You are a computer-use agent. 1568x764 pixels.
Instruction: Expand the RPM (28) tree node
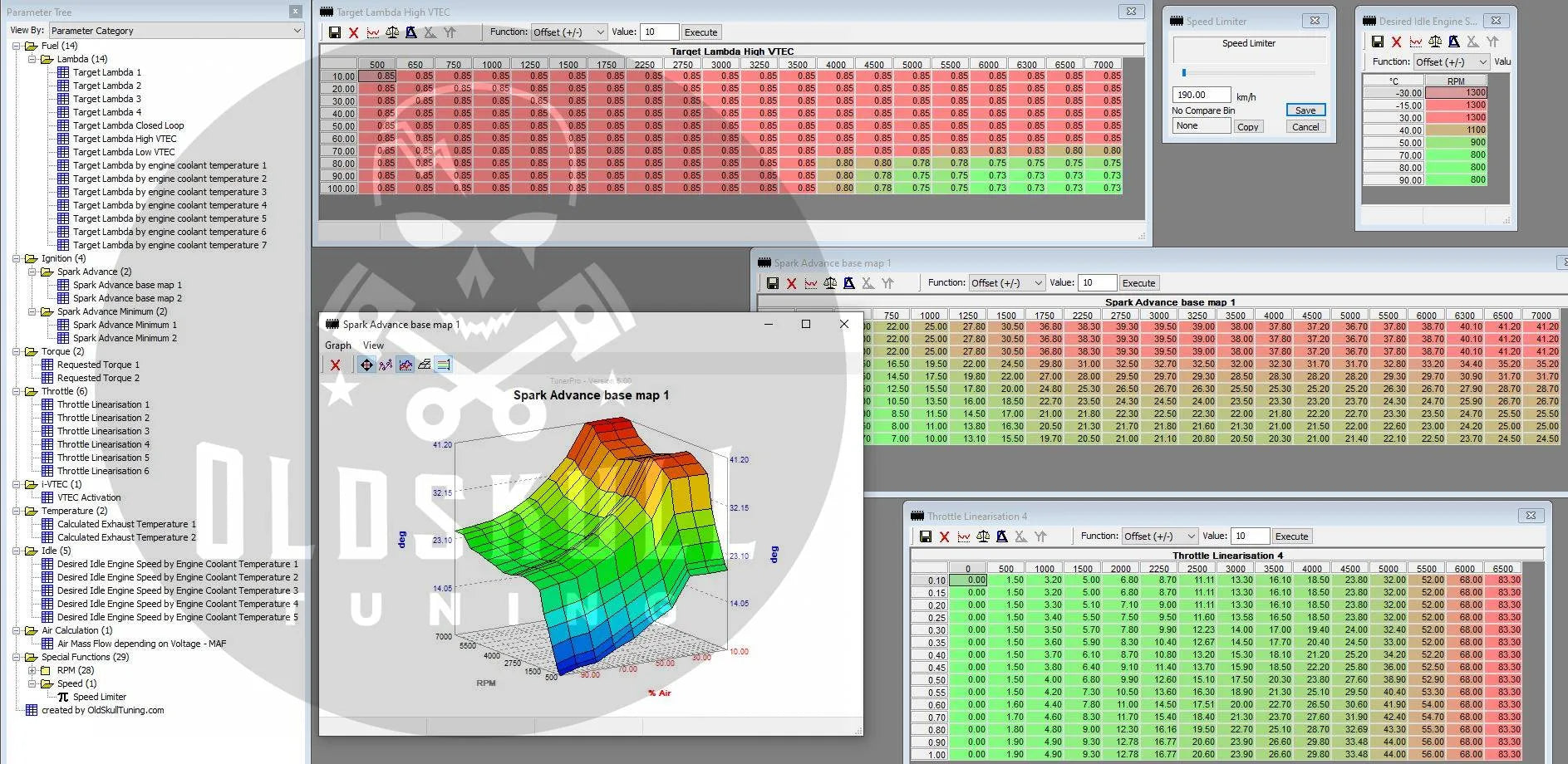point(32,670)
